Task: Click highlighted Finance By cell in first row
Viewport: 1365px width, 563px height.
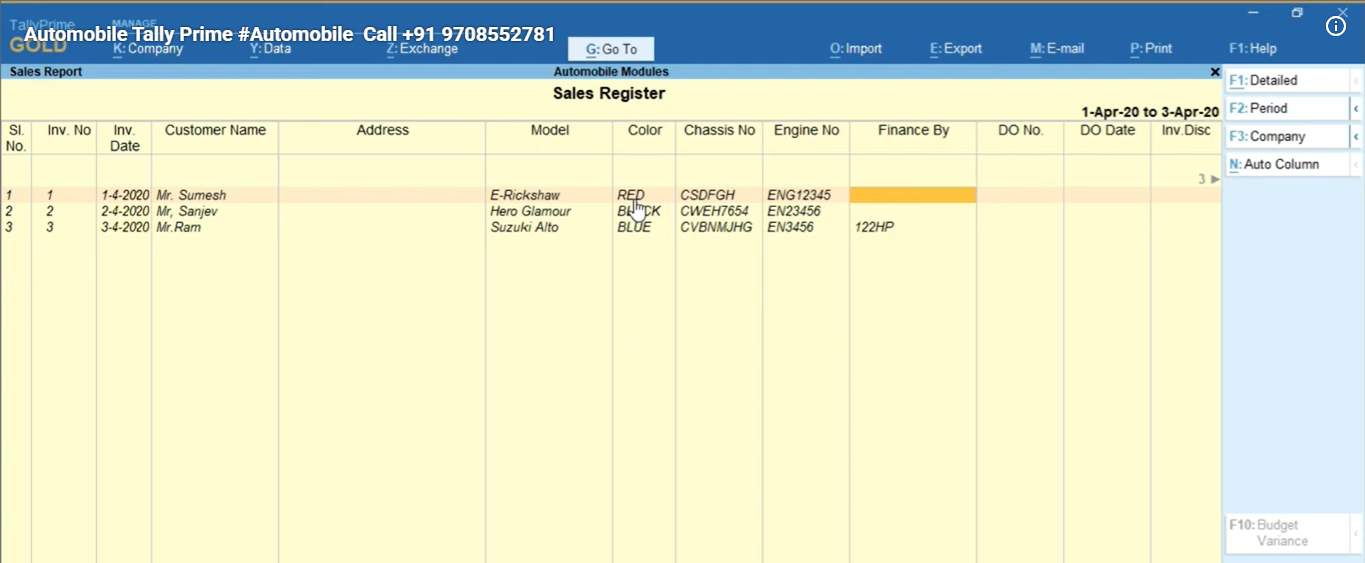Action: click(913, 196)
